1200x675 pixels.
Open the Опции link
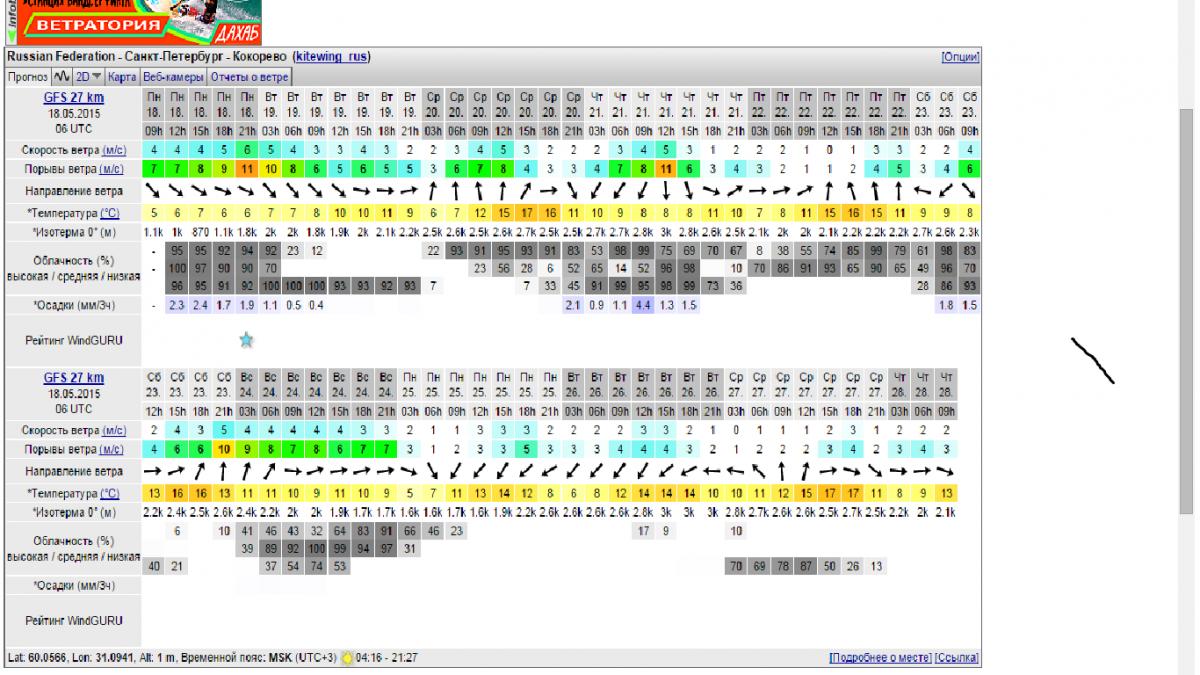click(959, 57)
